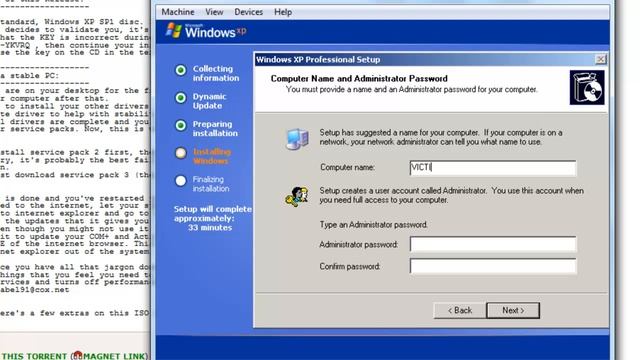Click the 'Preparing installation' step label
Viewport: 640px width, 360px height.
tap(215, 129)
